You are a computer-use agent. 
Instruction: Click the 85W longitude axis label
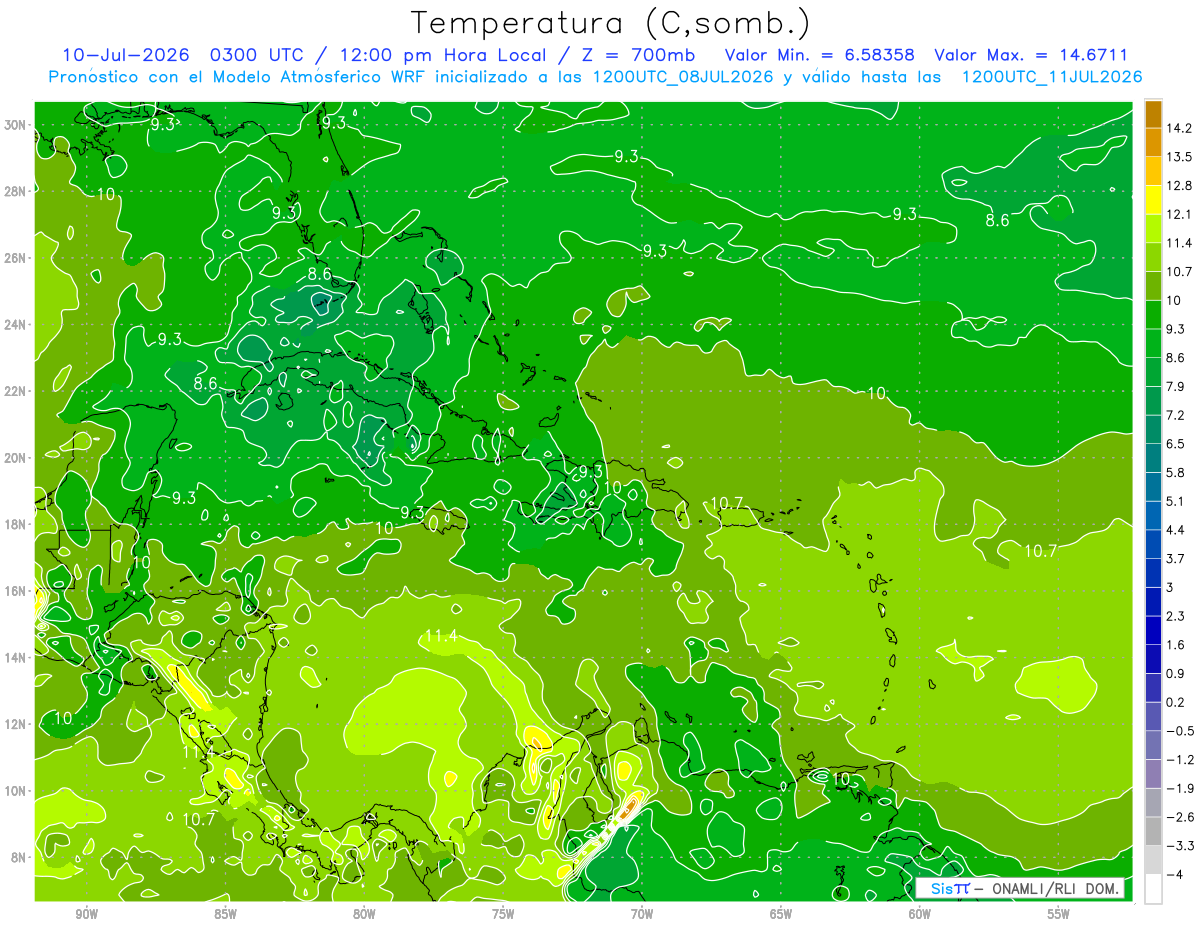pyautogui.click(x=225, y=914)
